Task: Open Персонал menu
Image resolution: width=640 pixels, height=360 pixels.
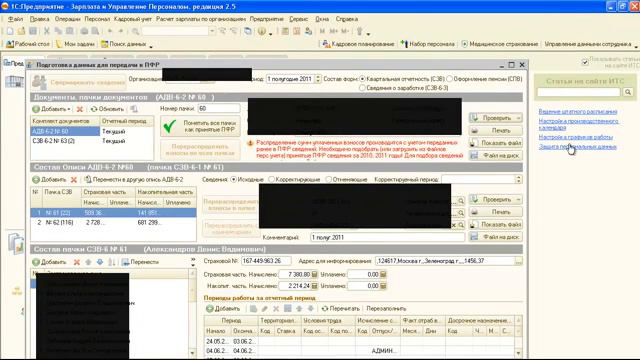Action: [x=97, y=19]
